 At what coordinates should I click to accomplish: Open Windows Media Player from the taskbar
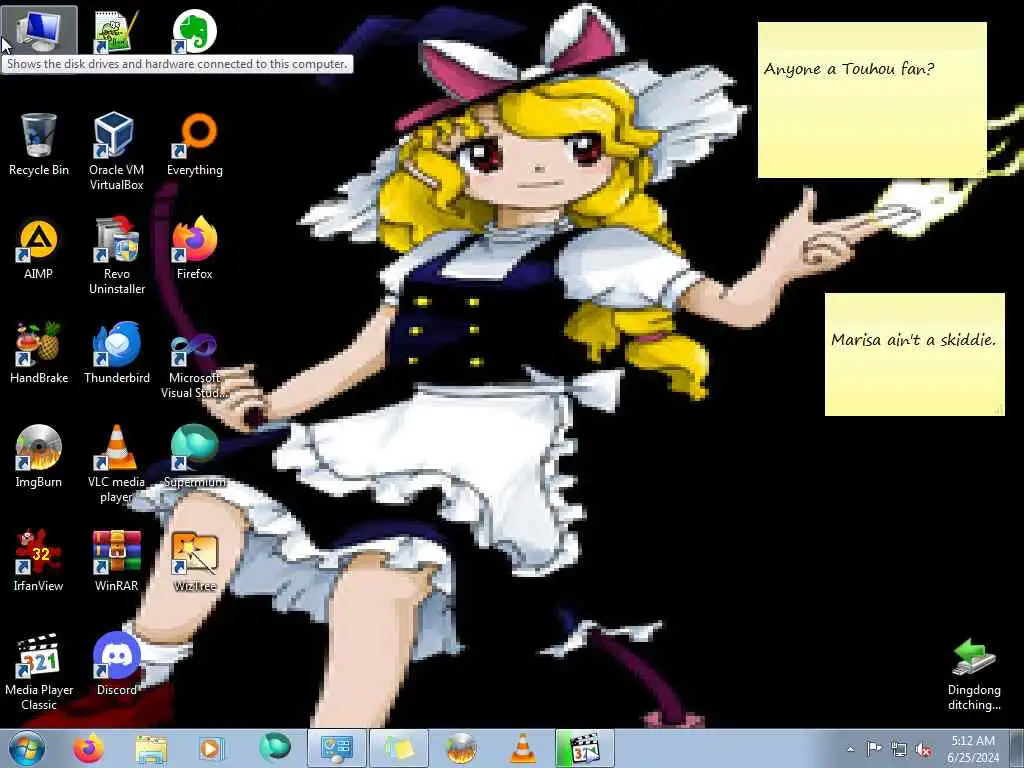click(210, 748)
